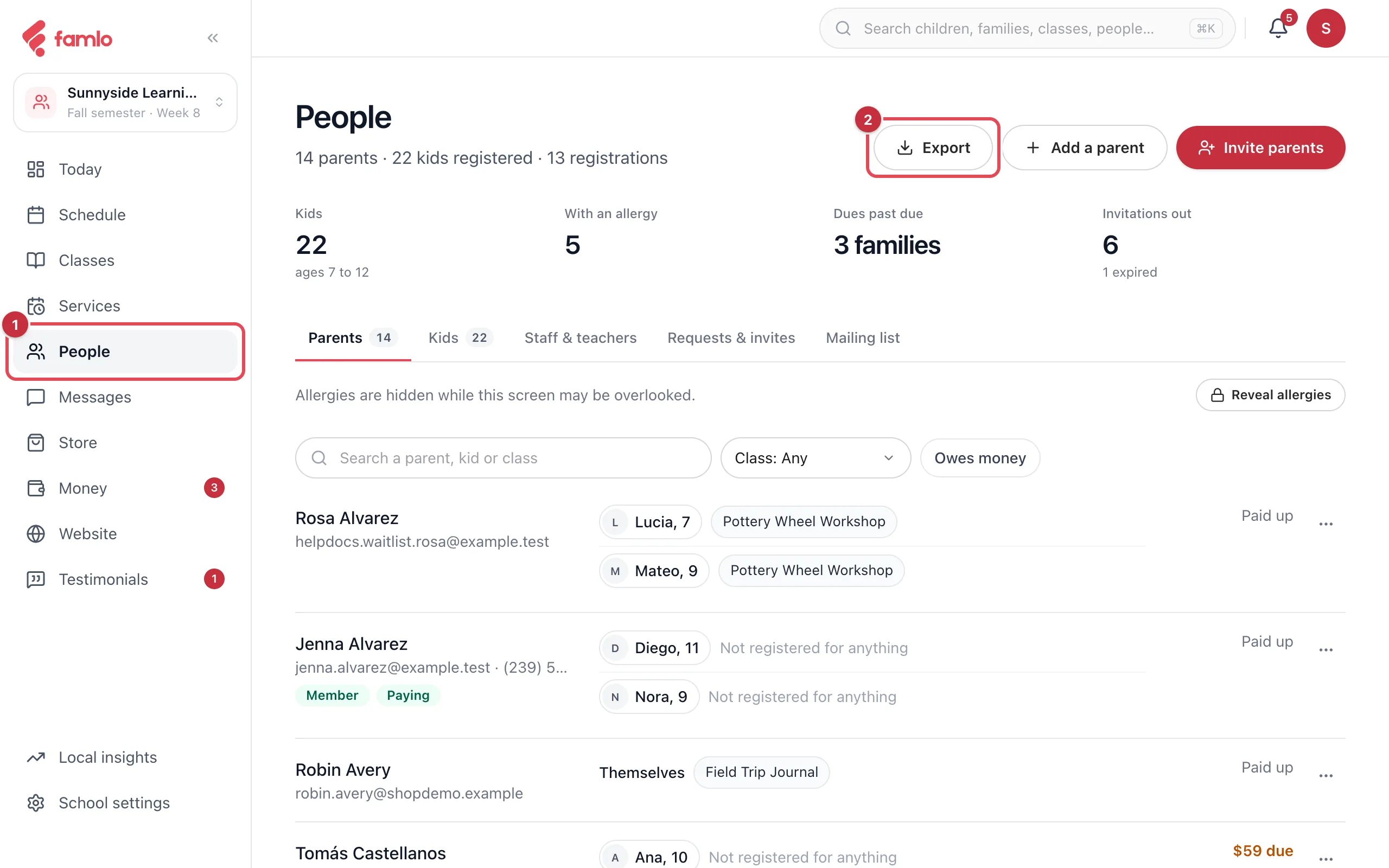The image size is (1389, 868).
Task: Collapse the sidebar with double-chevron icon
Action: tap(213, 38)
